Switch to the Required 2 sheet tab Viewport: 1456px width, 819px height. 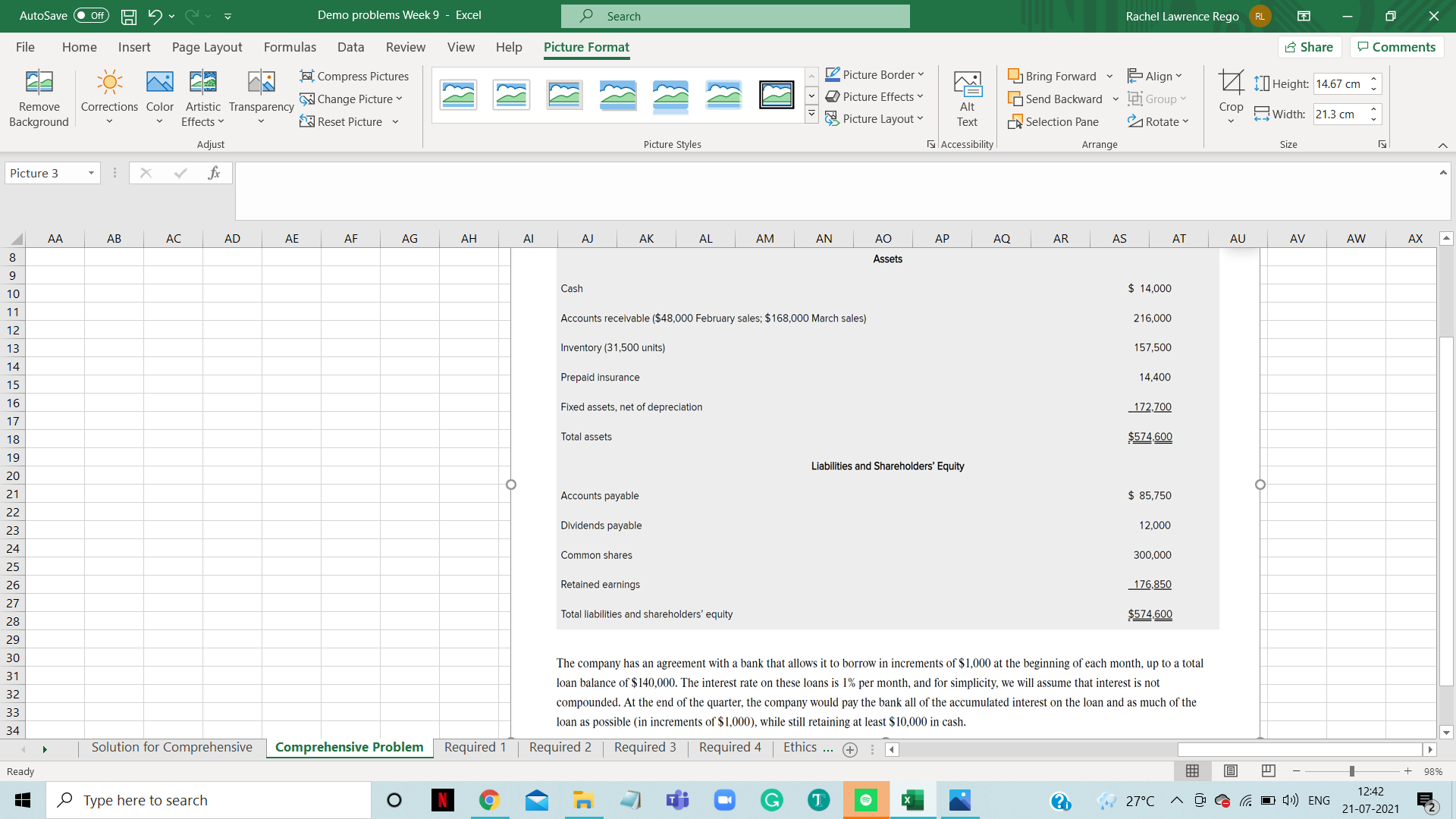coord(559,747)
